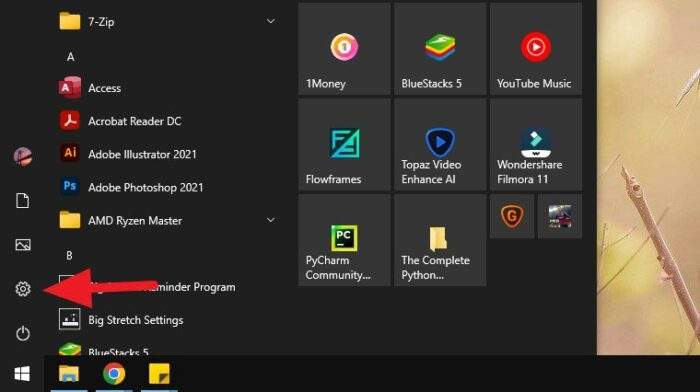Click the user account avatar
The width and height of the screenshot is (700, 392).
[23, 156]
